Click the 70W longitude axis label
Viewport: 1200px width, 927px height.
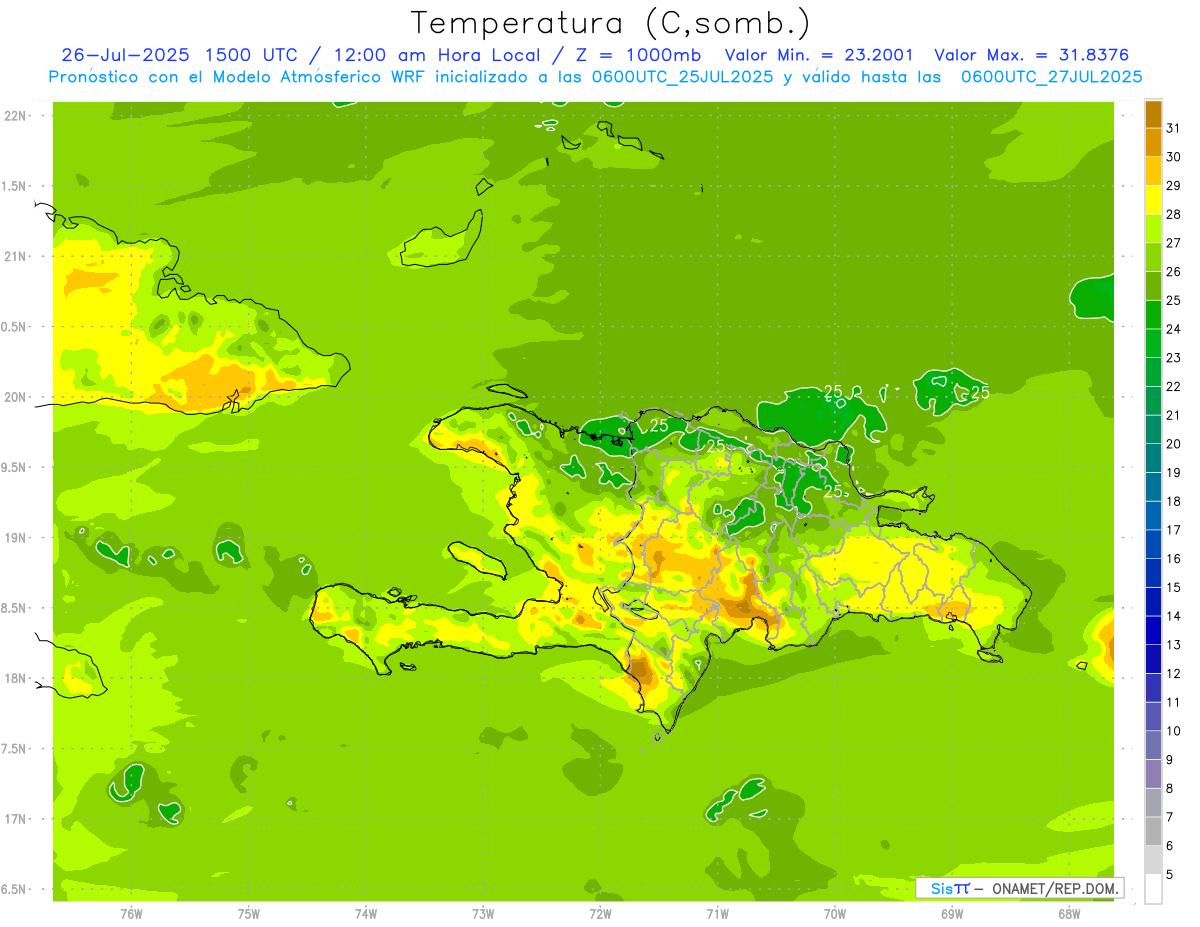tap(835, 914)
